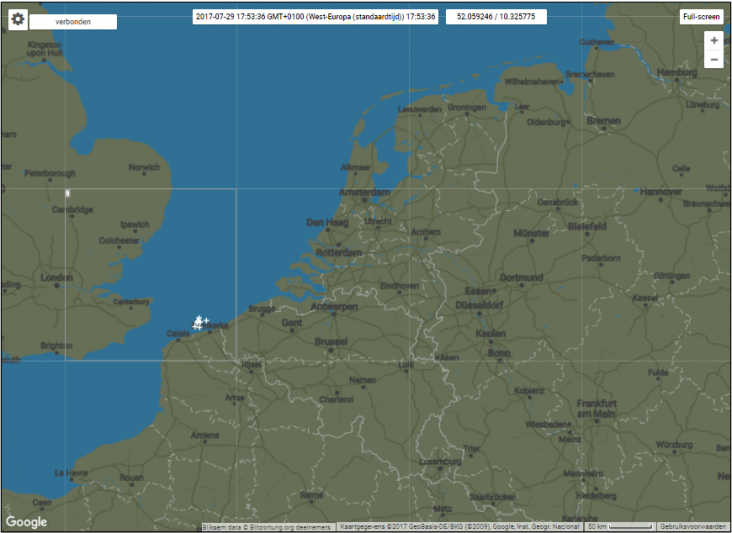Viewport: 732px width, 533px height.
Task: Toggle the 50 km map scale
Action: (x=618, y=526)
